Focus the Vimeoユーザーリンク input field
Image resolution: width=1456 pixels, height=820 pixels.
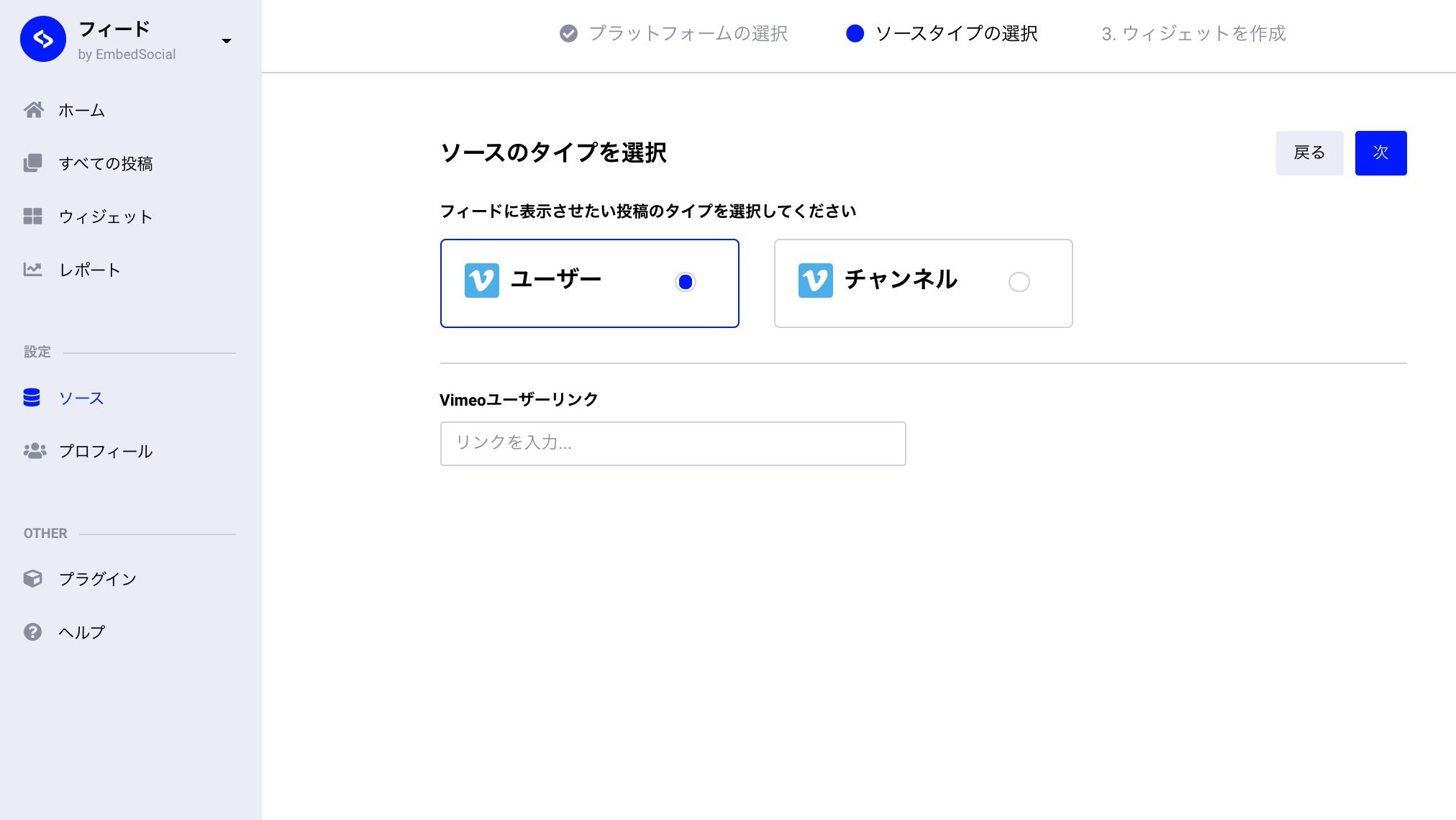(673, 444)
